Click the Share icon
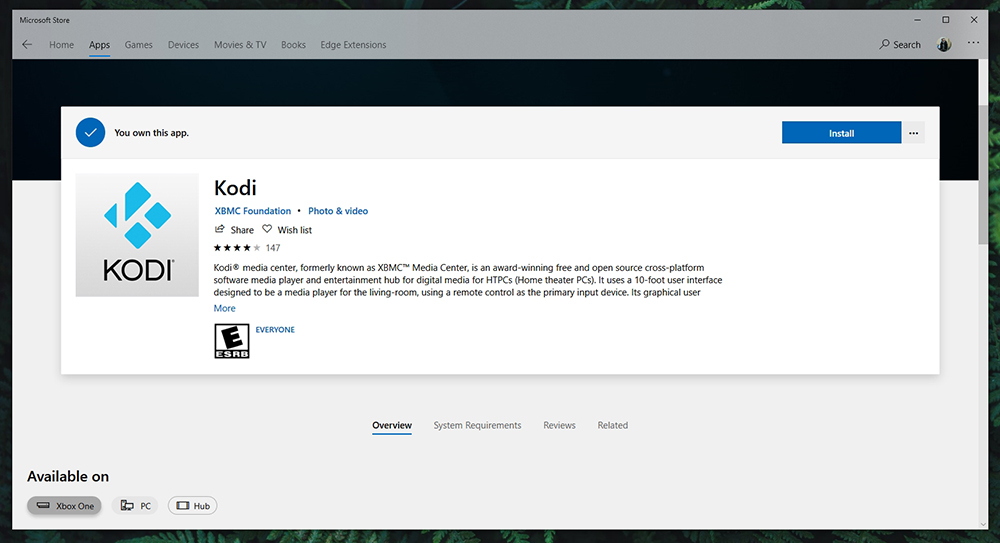The image size is (1000, 543). [x=219, y=229]
